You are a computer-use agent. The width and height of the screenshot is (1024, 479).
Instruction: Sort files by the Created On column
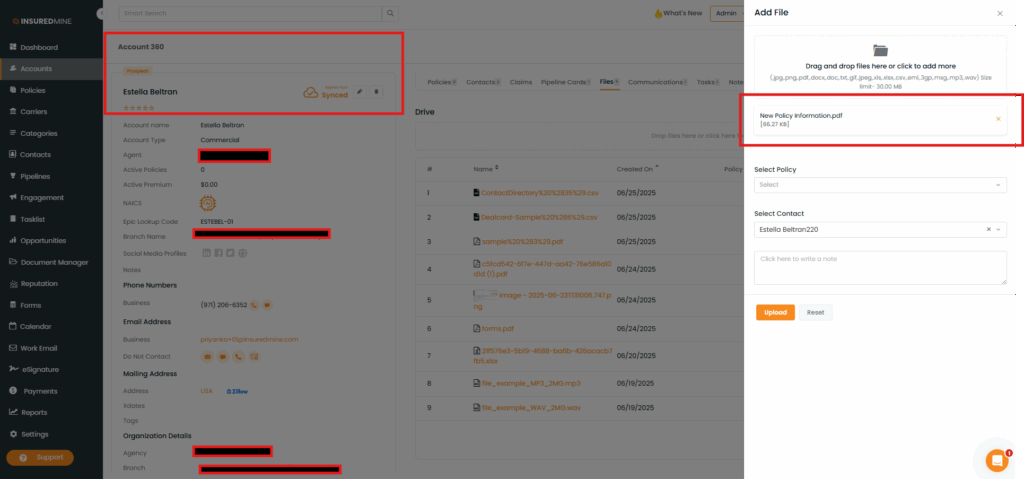tap(637, 169)
